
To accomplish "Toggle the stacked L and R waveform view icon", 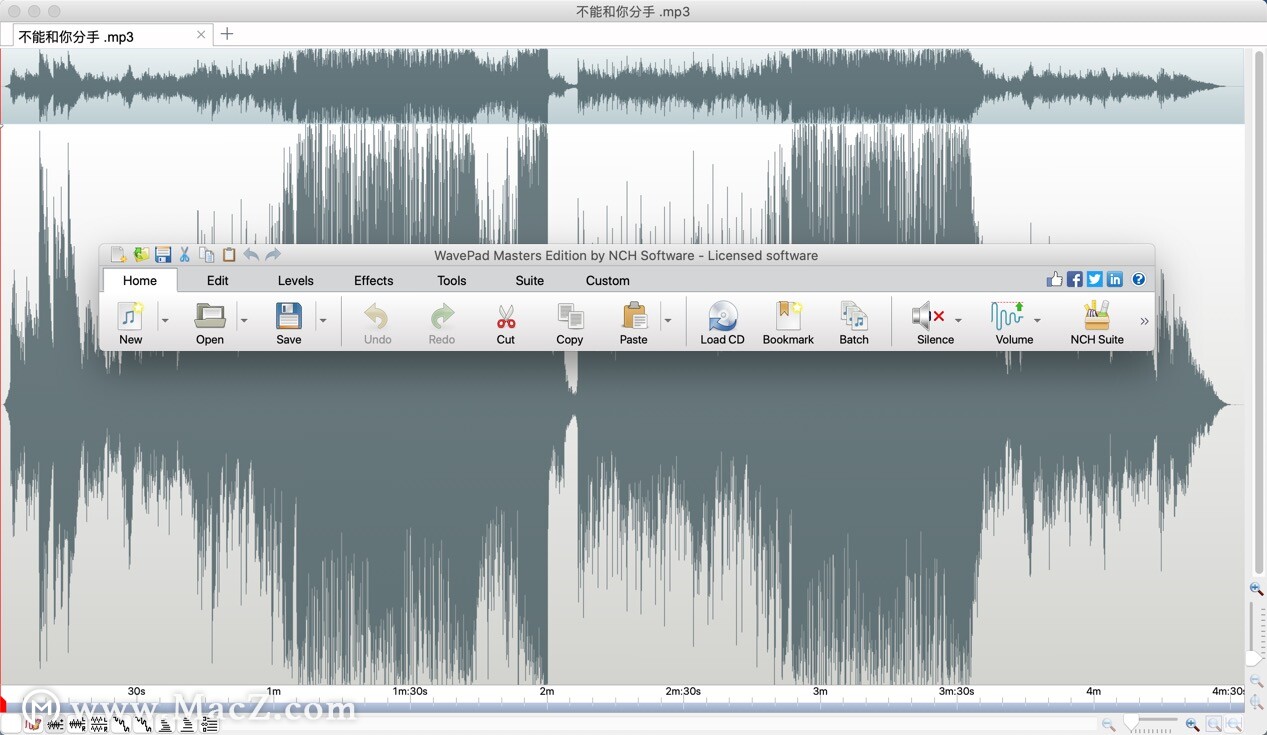I will point(99,724).
